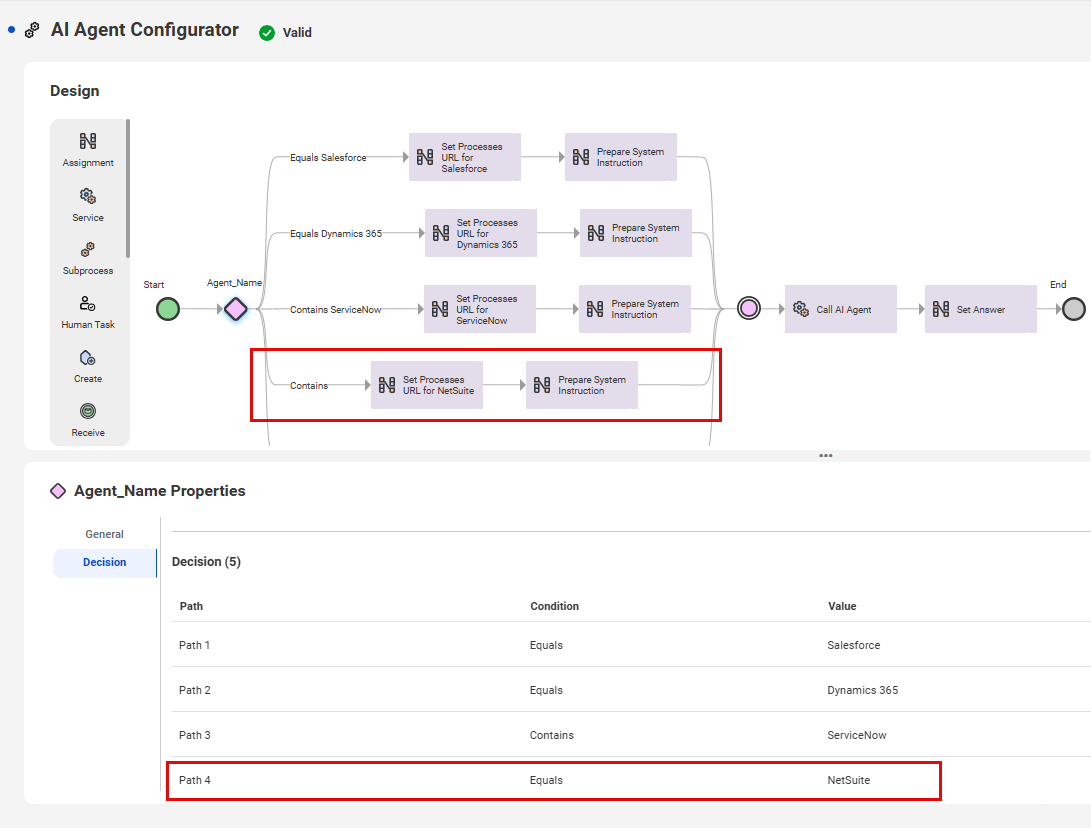
Task: Click the Path 1 row cell
Action: pyautogui.click(x=194, y=645)
